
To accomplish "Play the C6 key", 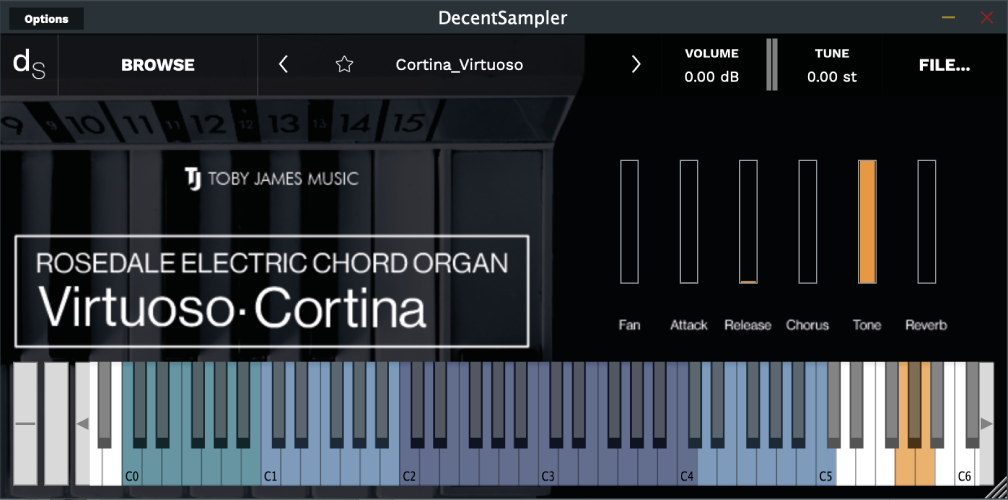I will coord(964,469).
